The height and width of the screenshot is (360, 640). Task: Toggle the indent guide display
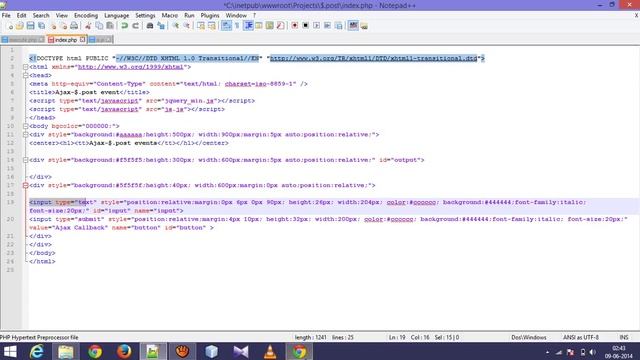point(248,26)
